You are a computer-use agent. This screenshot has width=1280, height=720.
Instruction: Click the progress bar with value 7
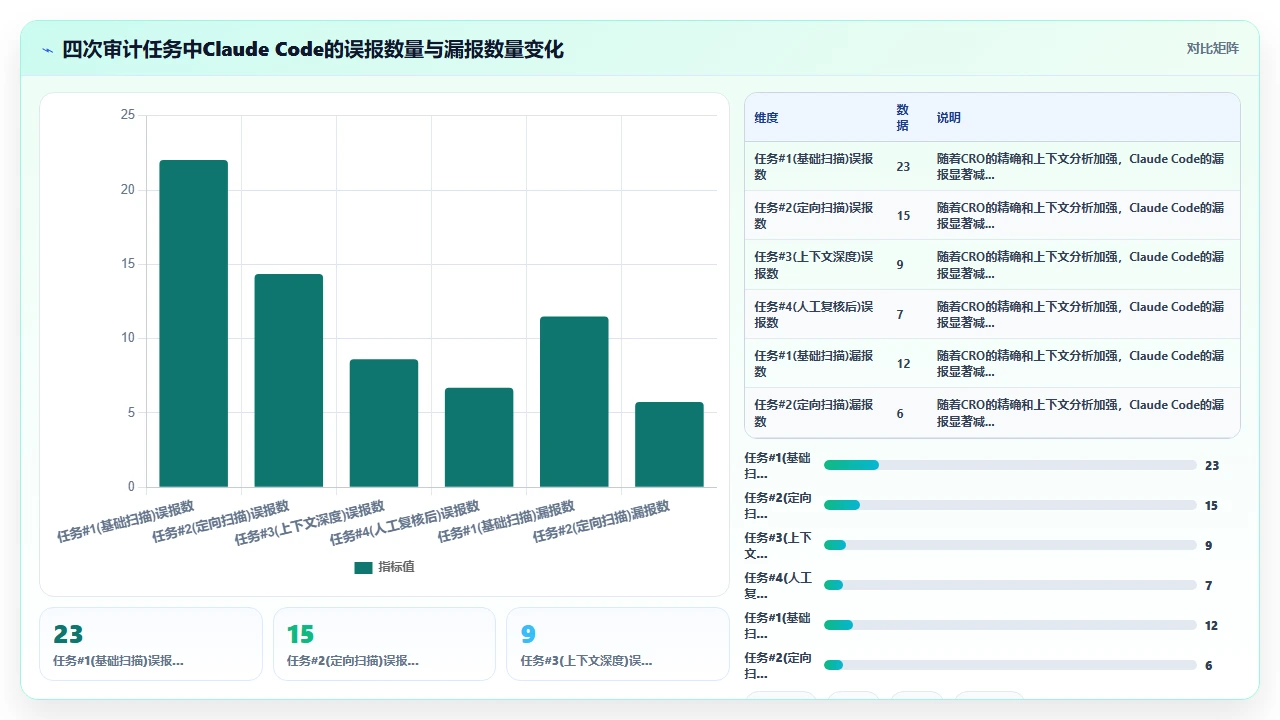[1010, 585]
